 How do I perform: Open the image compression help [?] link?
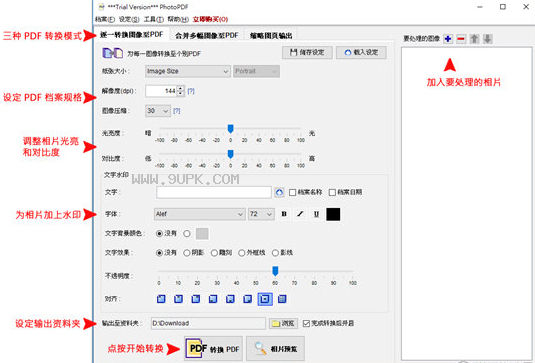pyautogui.click(x=176, y=111)
